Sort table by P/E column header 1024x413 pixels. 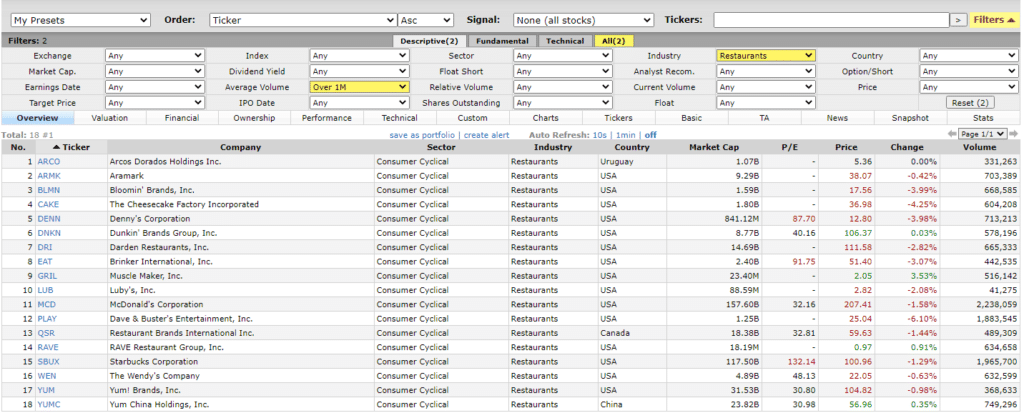[x=790, y=147]
